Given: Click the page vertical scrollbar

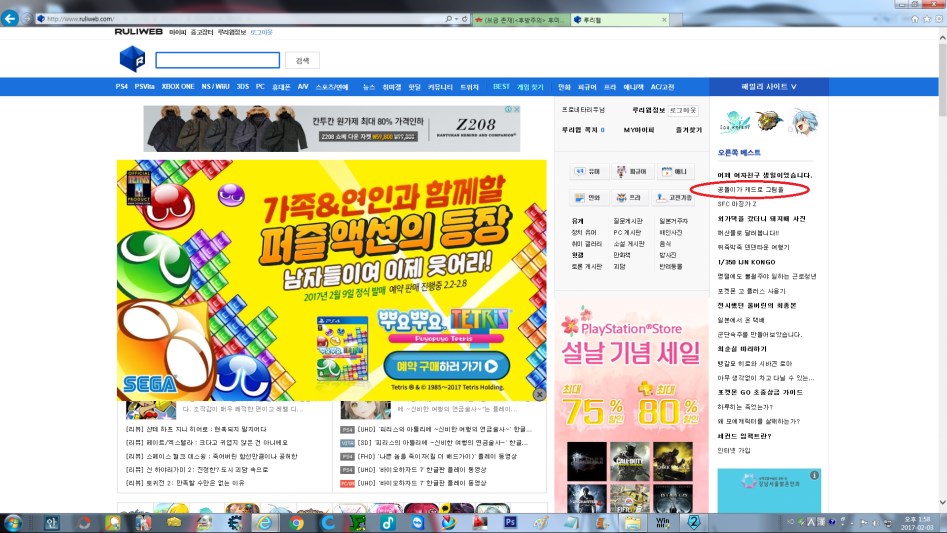Looking at the screenshot, I should point(942,78).
